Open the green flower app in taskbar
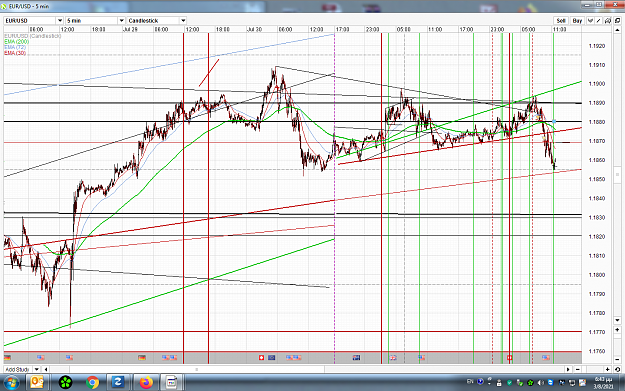 point(65,383)
